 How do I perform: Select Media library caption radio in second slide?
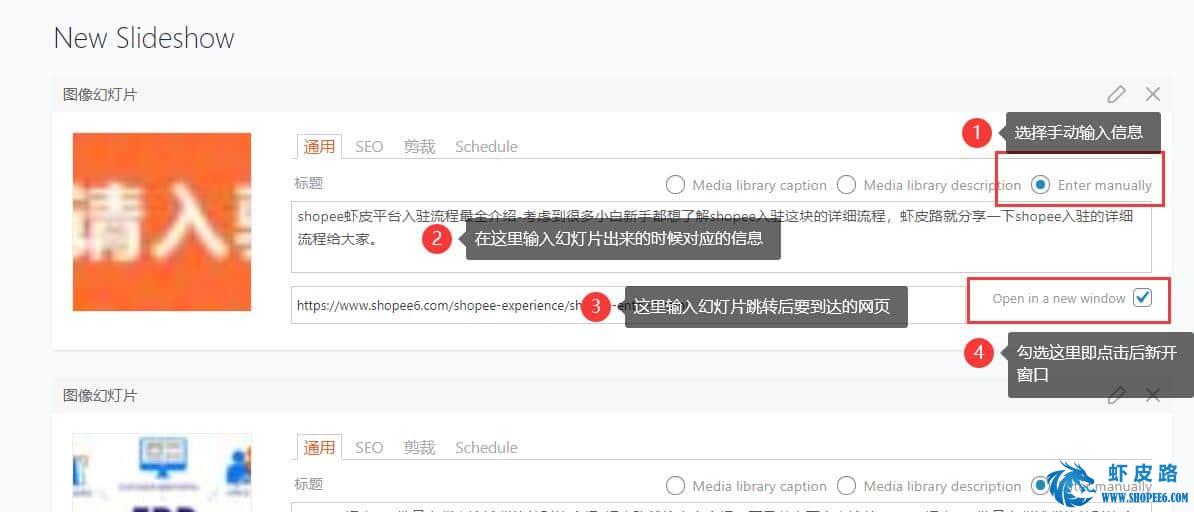coord(675,486)
